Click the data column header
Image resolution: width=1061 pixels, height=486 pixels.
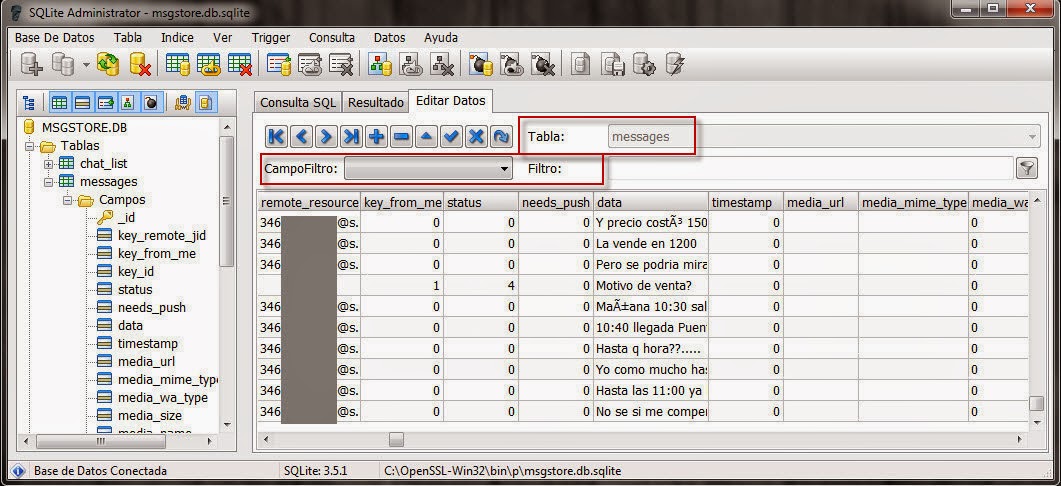tap(651, 202)
